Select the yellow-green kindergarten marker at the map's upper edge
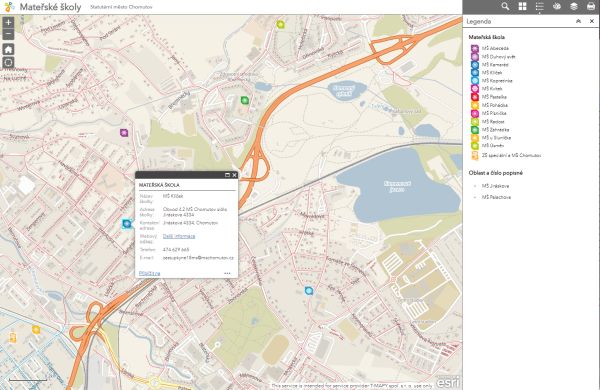600x390 pixels. pyautogui.click(x=280, y=24)
